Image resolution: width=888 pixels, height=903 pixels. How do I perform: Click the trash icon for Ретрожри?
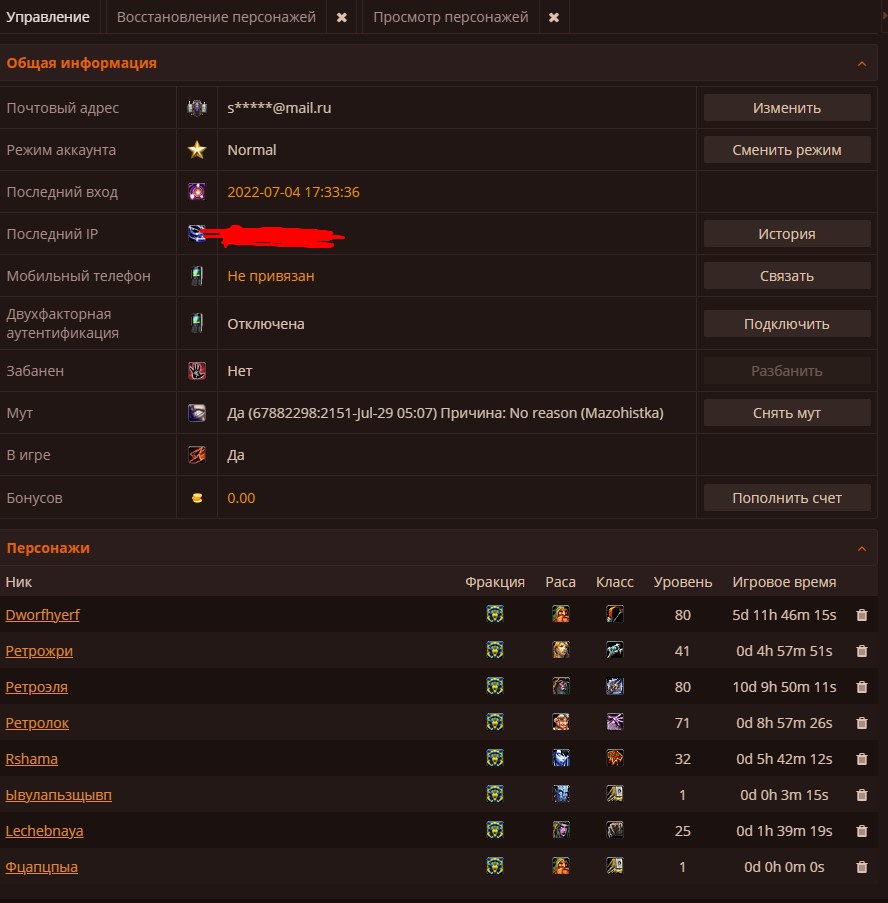[x=862, y=651]
